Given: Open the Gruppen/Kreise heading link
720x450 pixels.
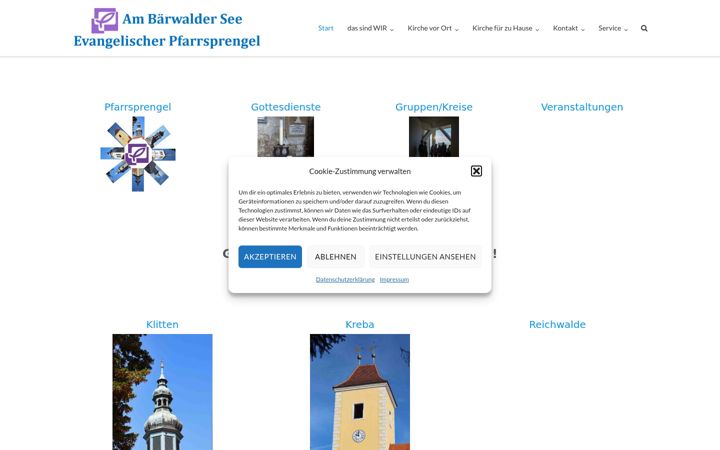Looking at the screenshot, I should click(434, 107).
